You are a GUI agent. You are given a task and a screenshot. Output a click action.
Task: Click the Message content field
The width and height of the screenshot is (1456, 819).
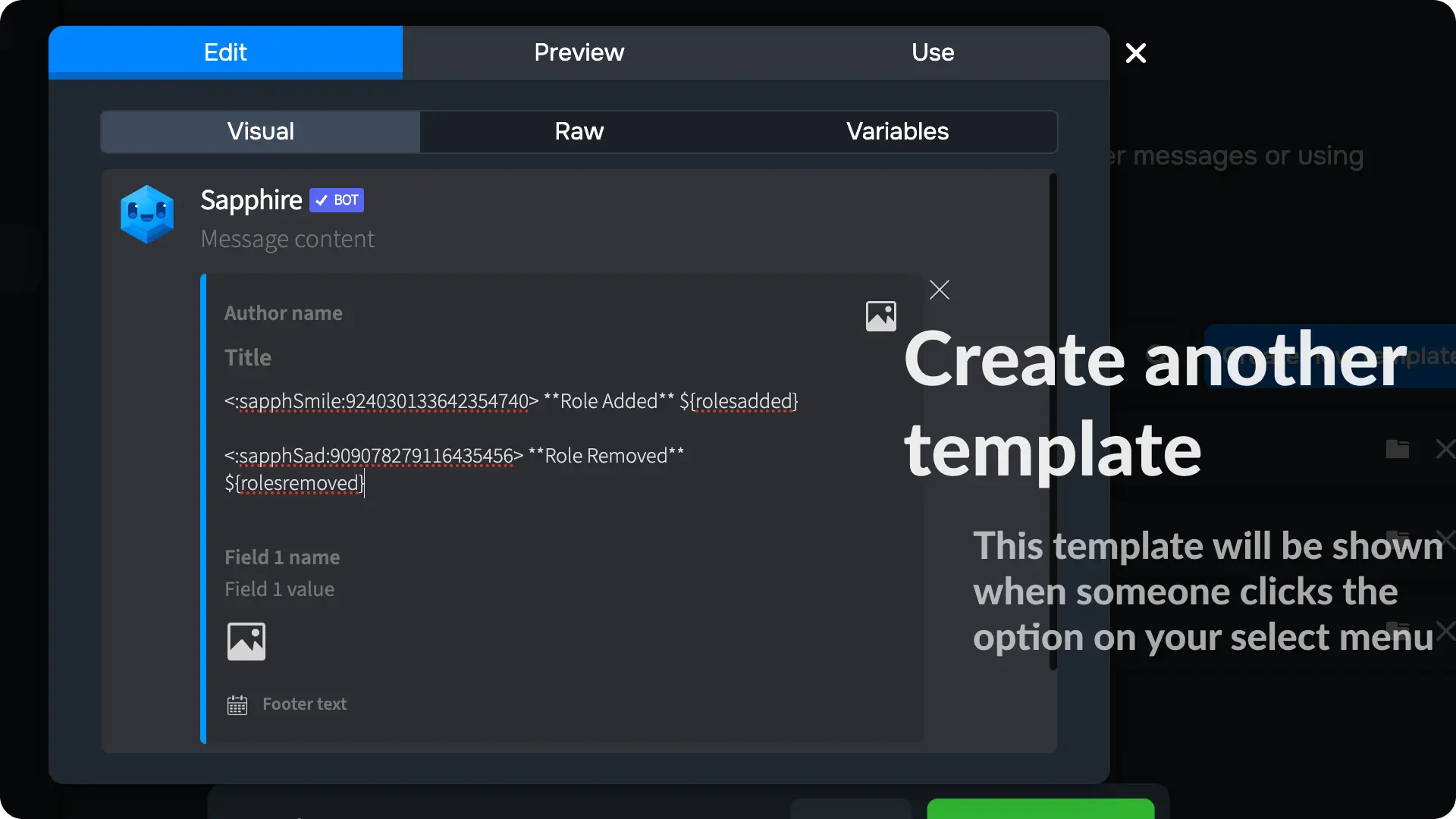287,239
